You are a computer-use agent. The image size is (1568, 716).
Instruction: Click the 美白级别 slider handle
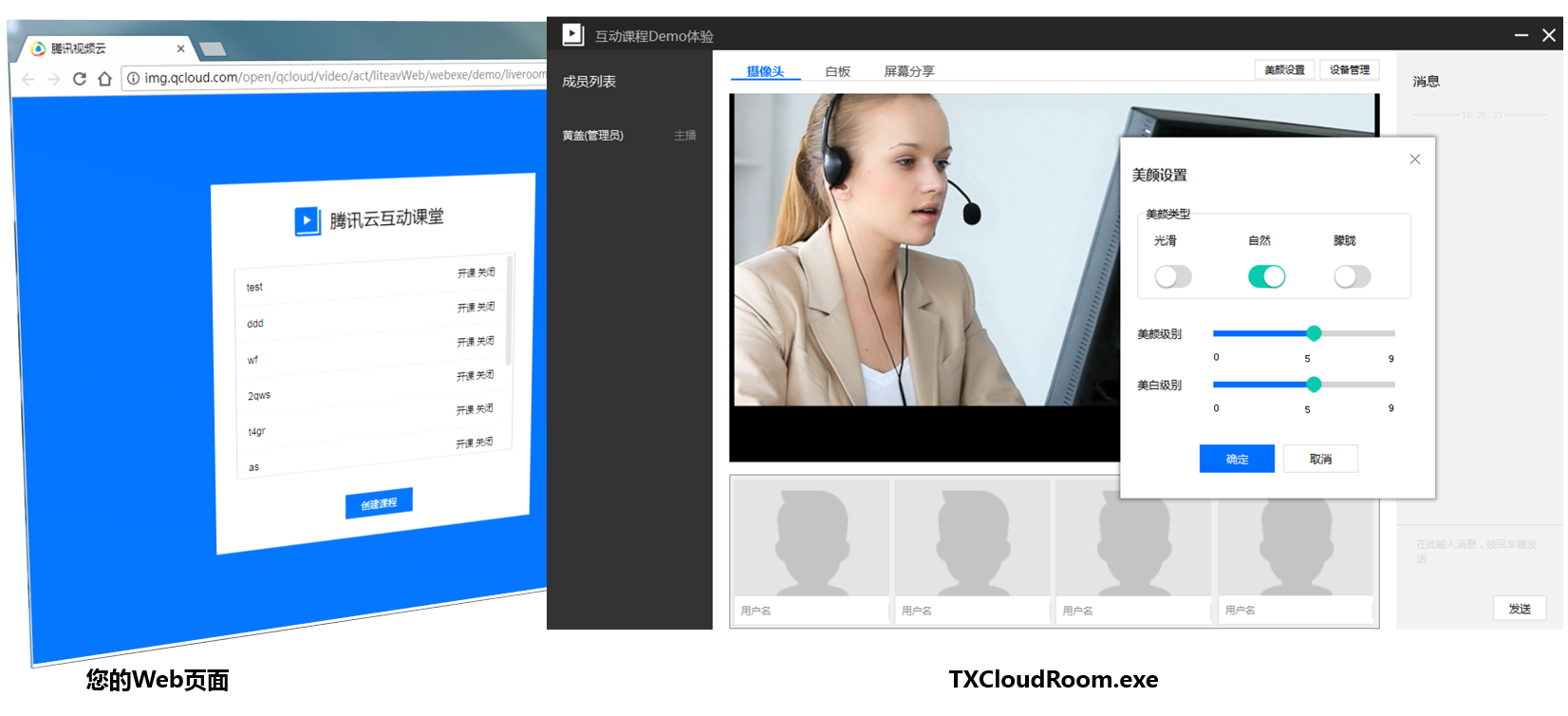coord(1314,385)
